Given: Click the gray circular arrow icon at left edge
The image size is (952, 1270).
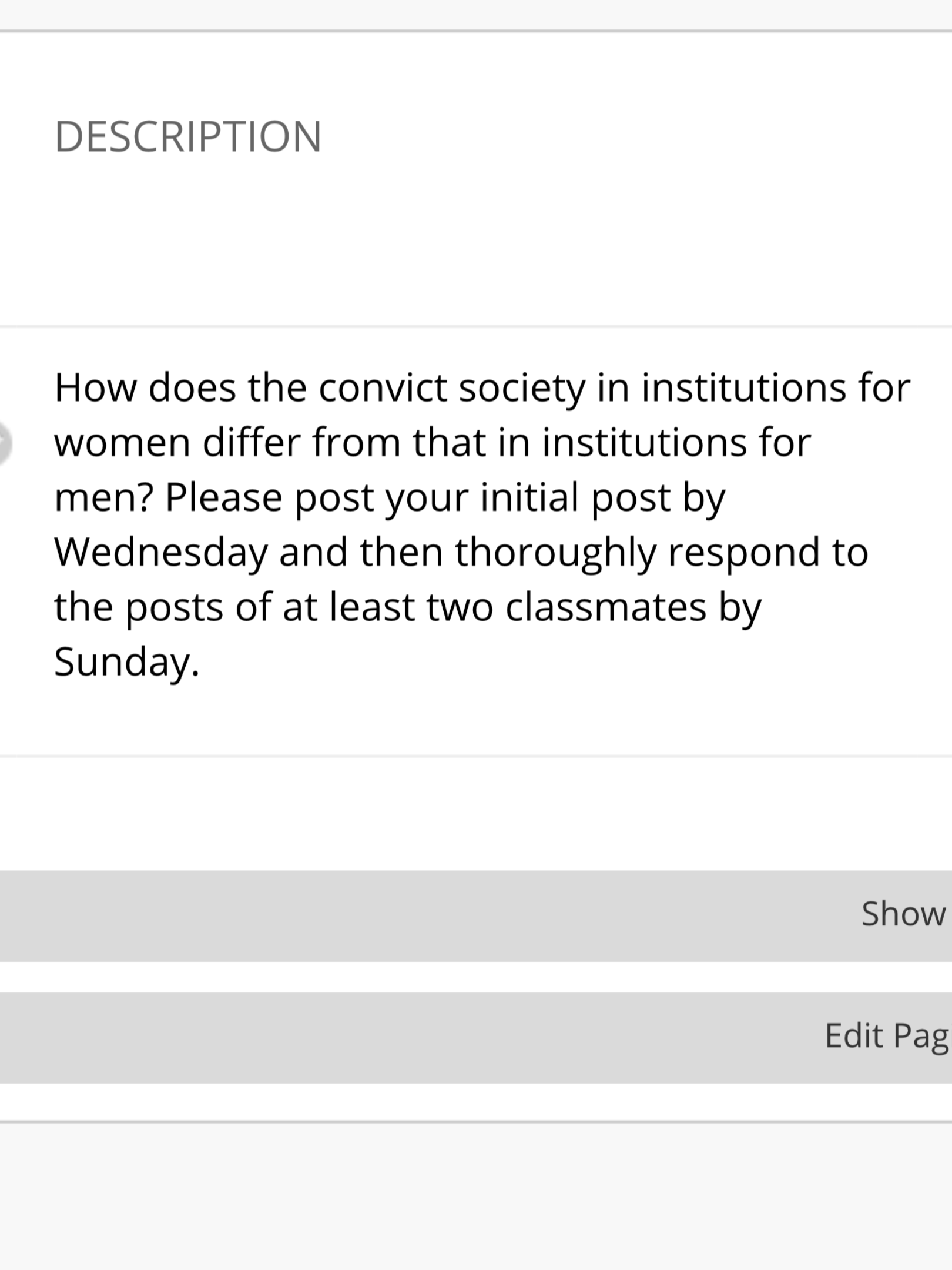Looking at the screenshot, I should [4, 443].
